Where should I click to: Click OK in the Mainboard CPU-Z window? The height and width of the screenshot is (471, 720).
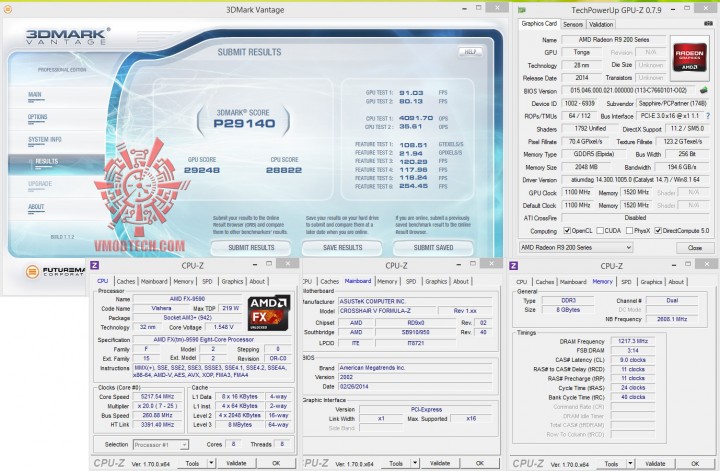pos(480,463)
